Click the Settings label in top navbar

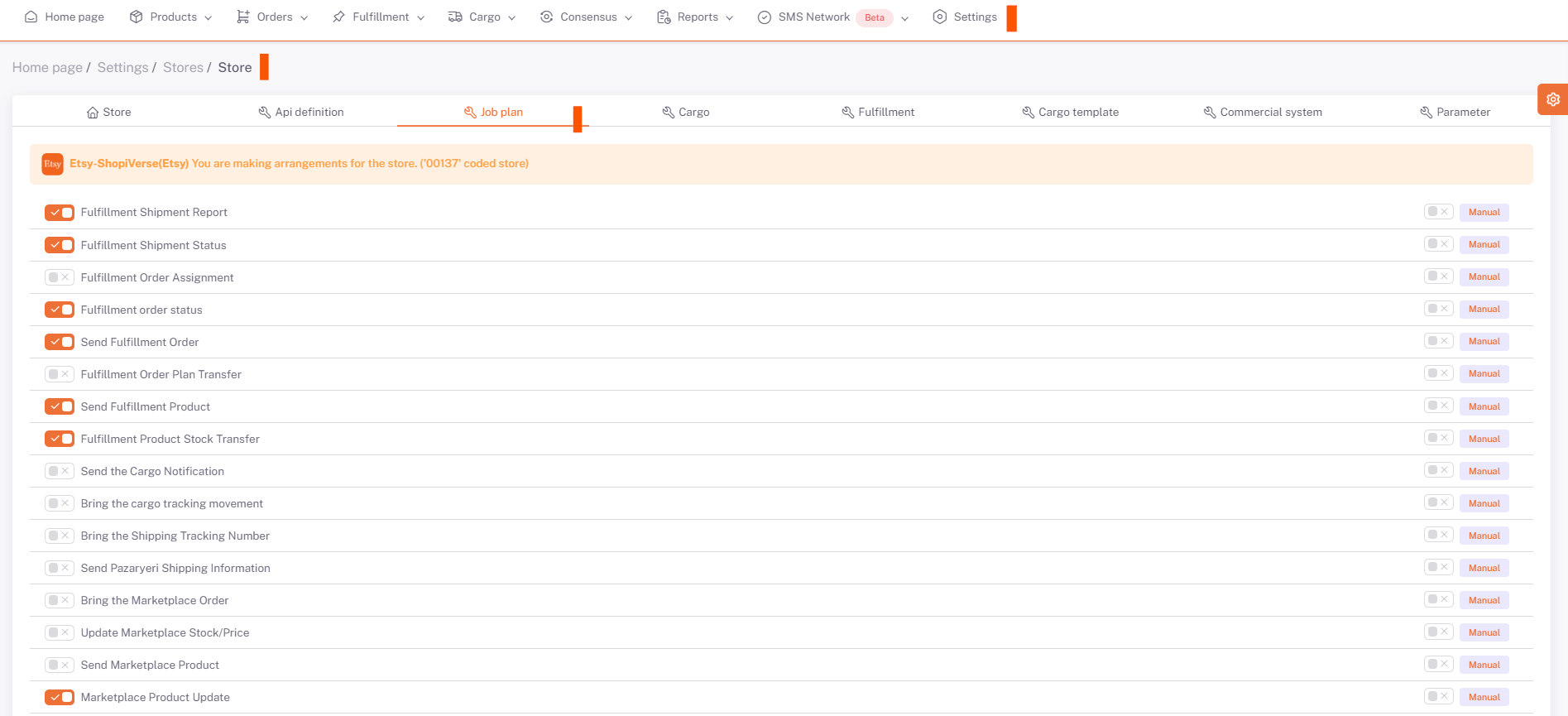coord(976,17)
